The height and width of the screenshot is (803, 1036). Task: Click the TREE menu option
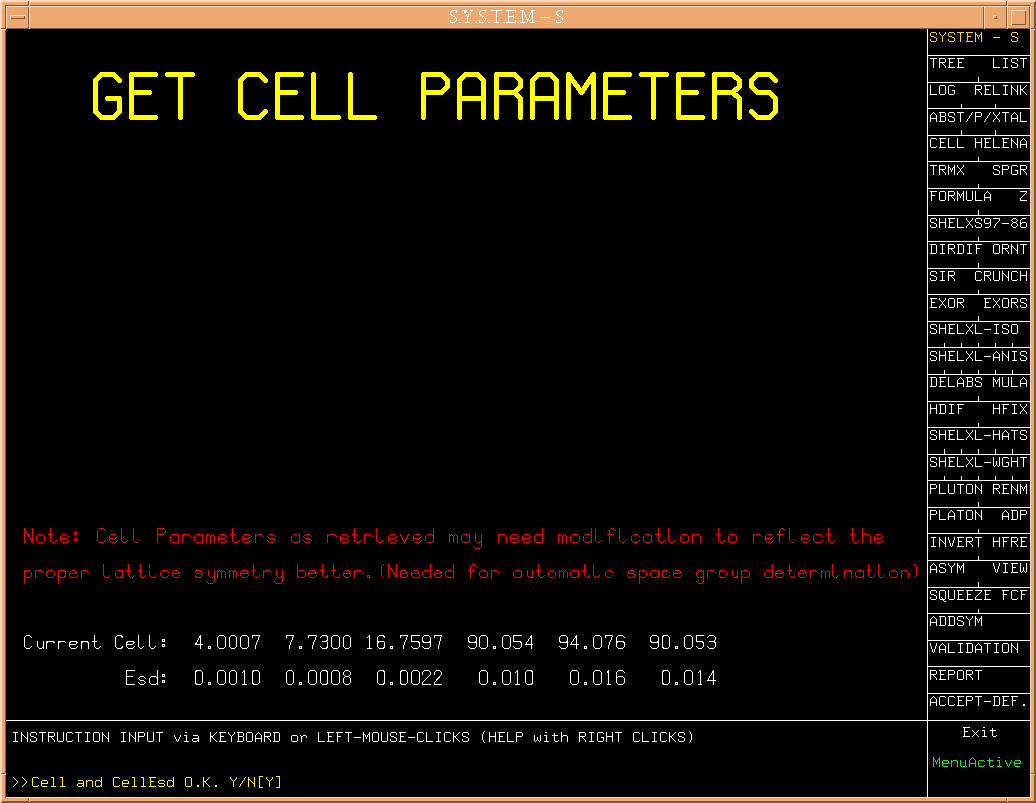(x=947, y=63)
